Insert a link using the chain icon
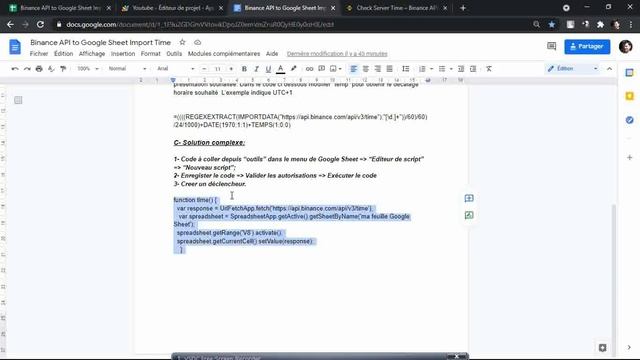Viewport: 640px width, 360px height. [309, 69]
